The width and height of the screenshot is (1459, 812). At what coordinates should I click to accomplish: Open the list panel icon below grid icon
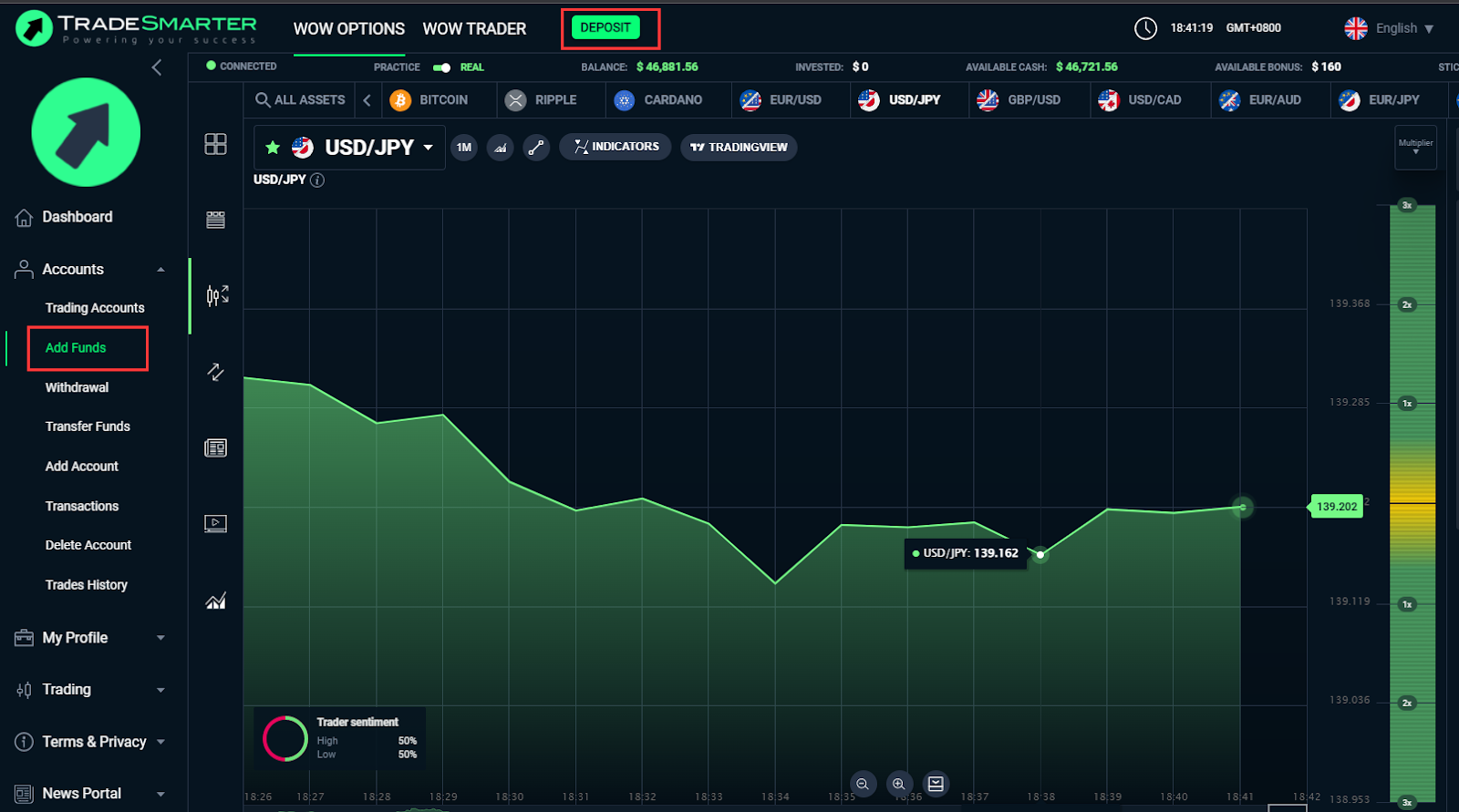tap(215, 220)
